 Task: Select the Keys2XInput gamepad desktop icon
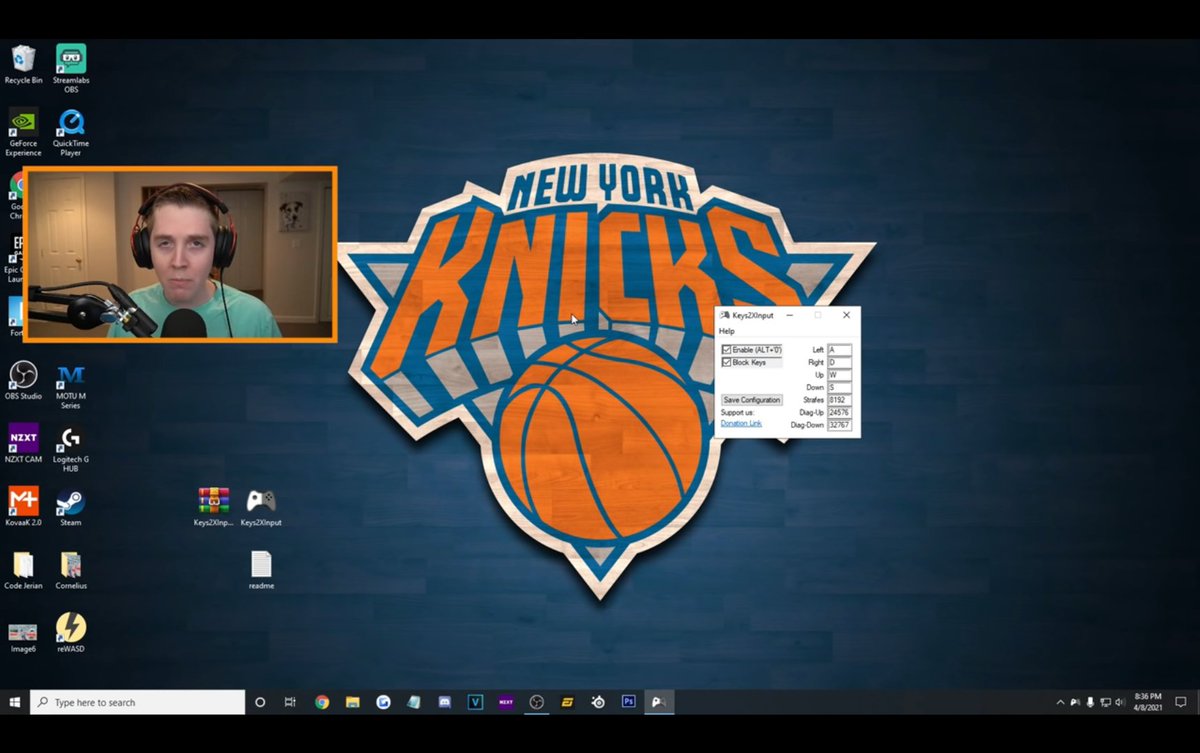261,506
